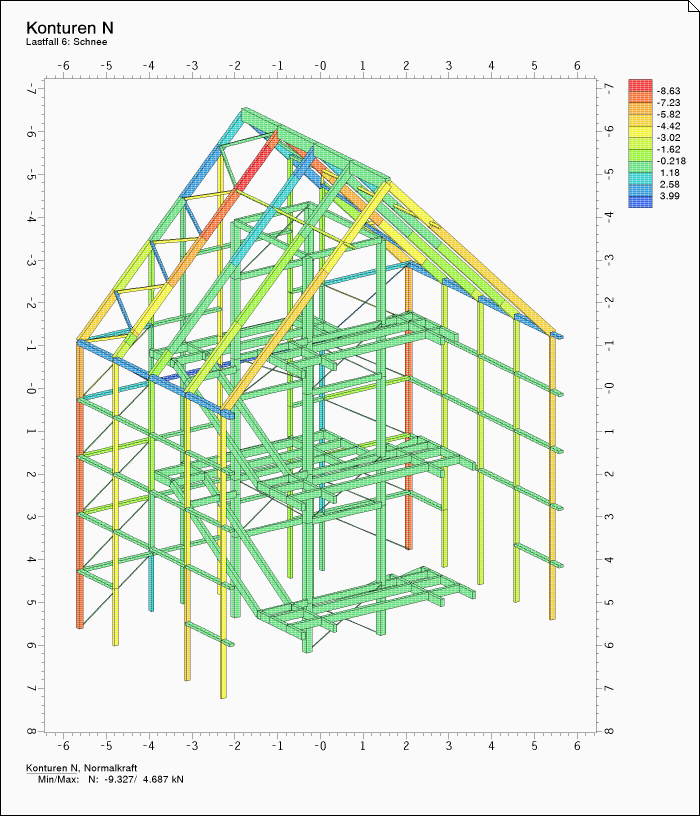
Task: Click the -6 label on the top axis
Action: point(63,64)
